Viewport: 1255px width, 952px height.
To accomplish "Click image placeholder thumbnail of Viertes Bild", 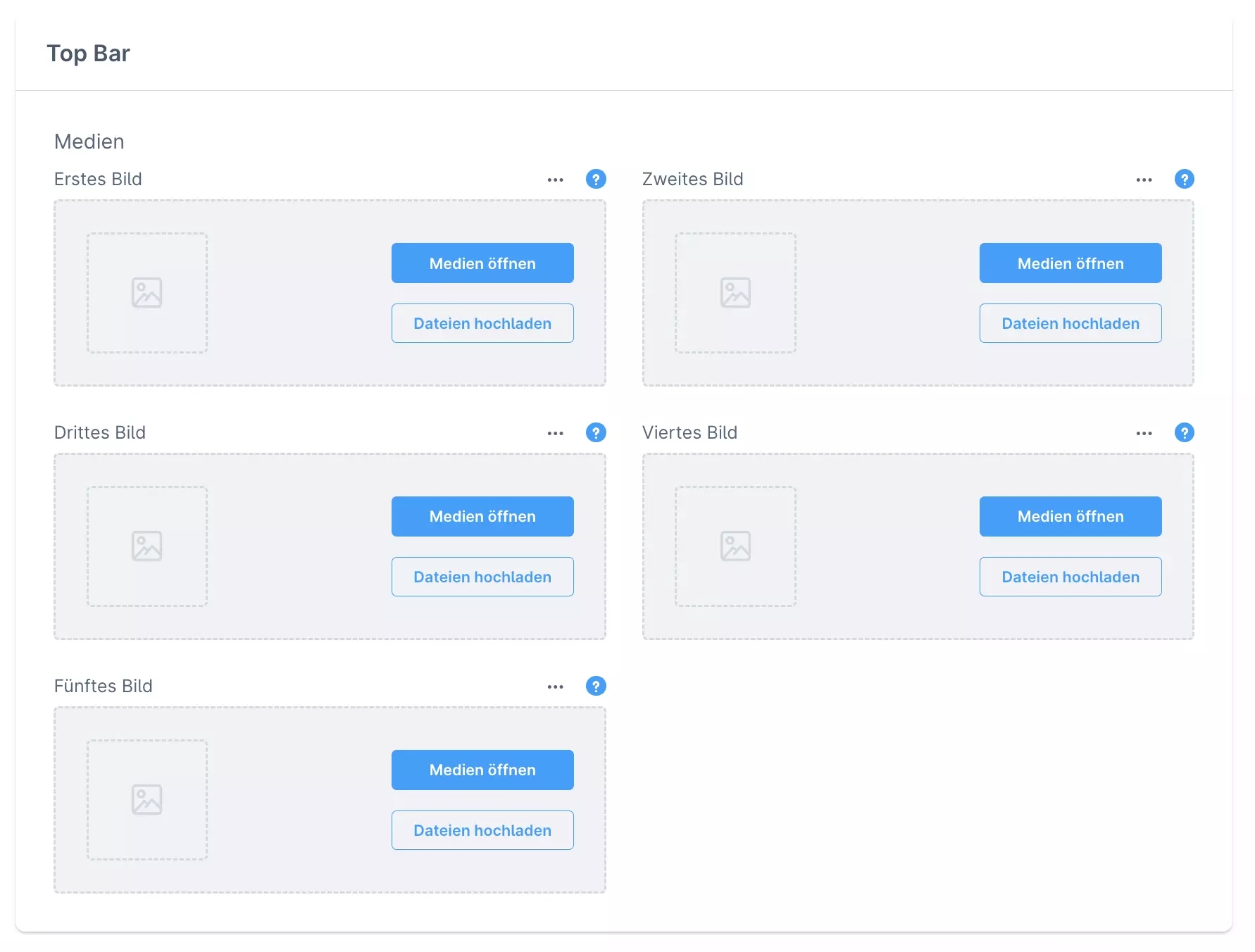I will [x=735, y=546].
